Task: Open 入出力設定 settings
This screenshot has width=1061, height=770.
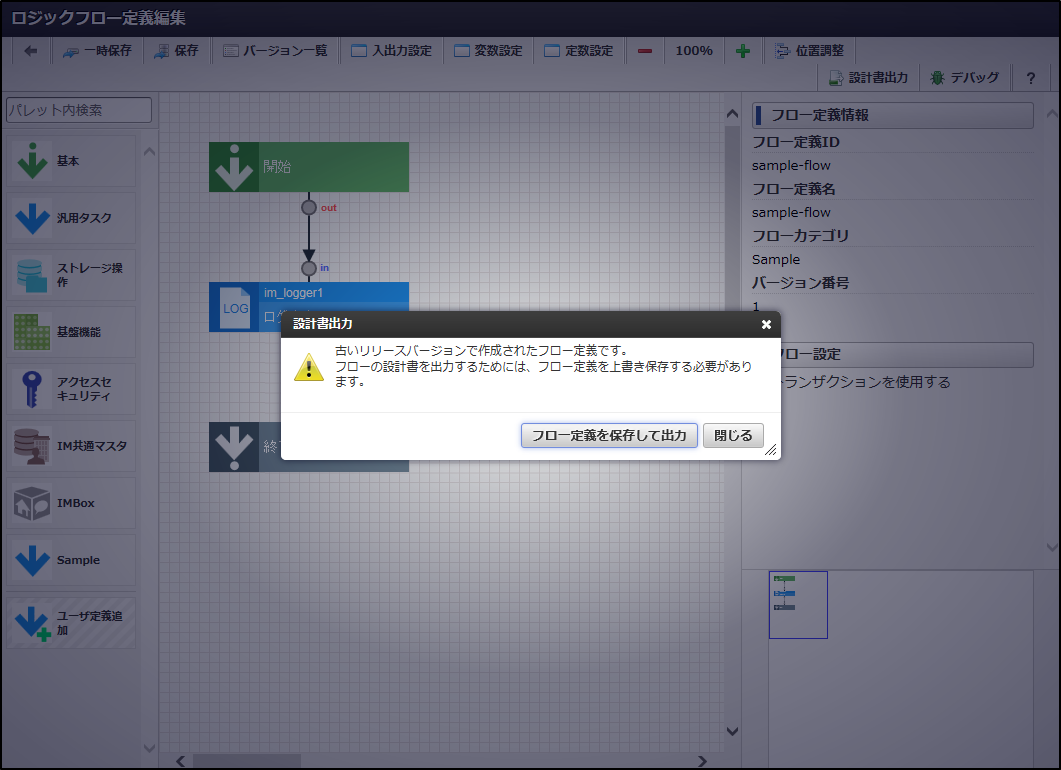Action: 392,50
